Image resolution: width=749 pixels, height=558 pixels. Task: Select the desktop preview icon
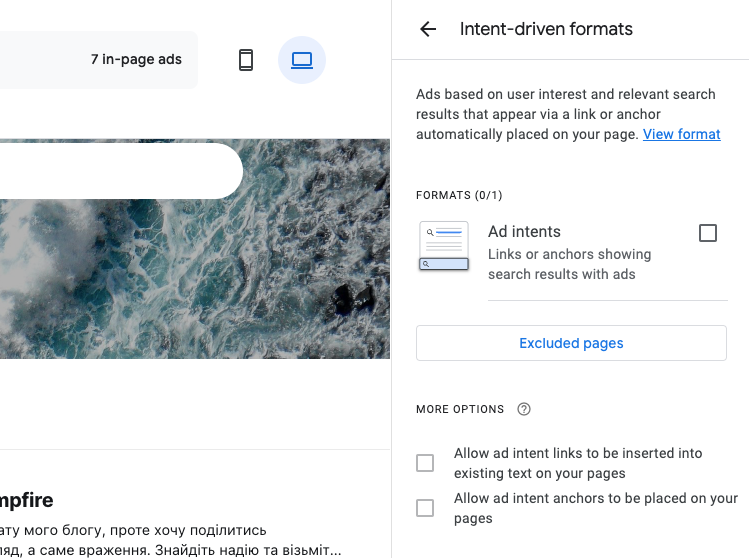302,60
